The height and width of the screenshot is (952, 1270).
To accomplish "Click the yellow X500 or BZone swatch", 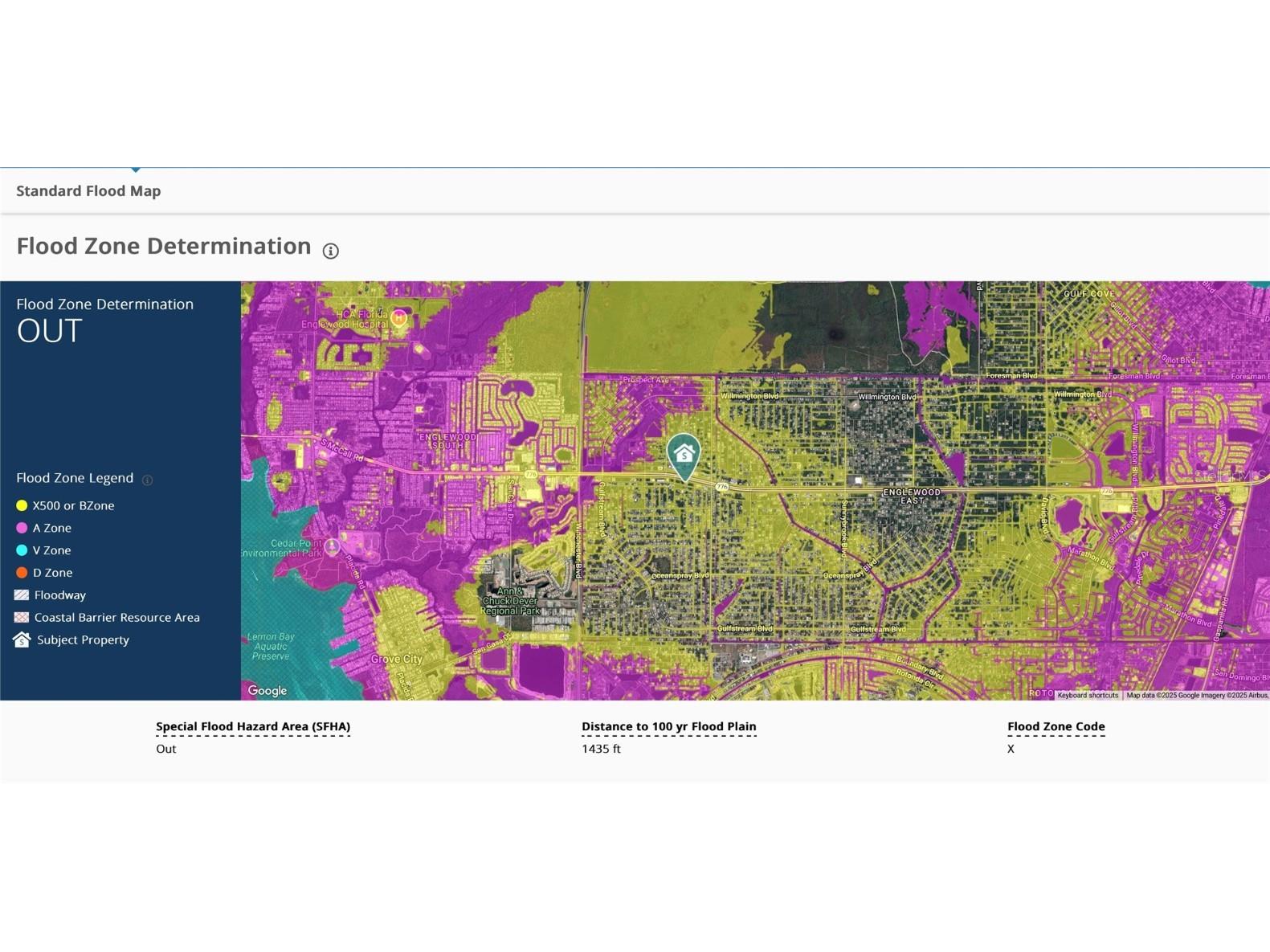I will [22, 505].
